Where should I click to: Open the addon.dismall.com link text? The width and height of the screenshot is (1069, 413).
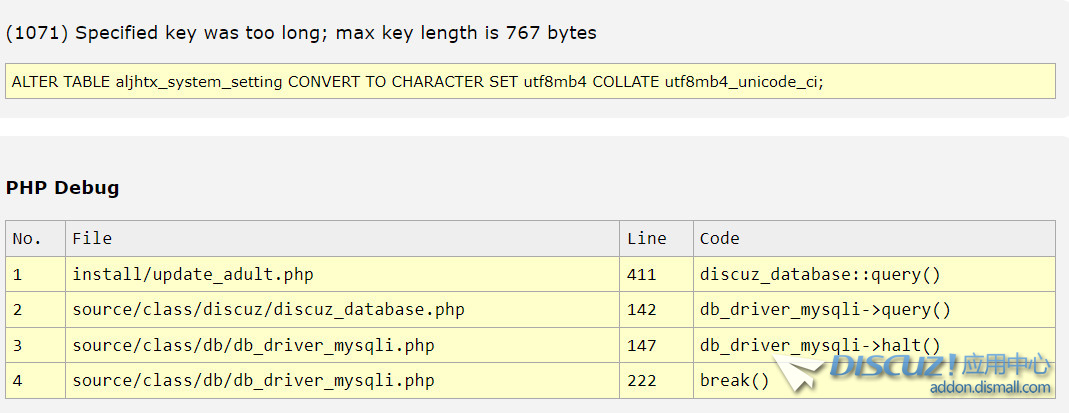click(990, 388)
